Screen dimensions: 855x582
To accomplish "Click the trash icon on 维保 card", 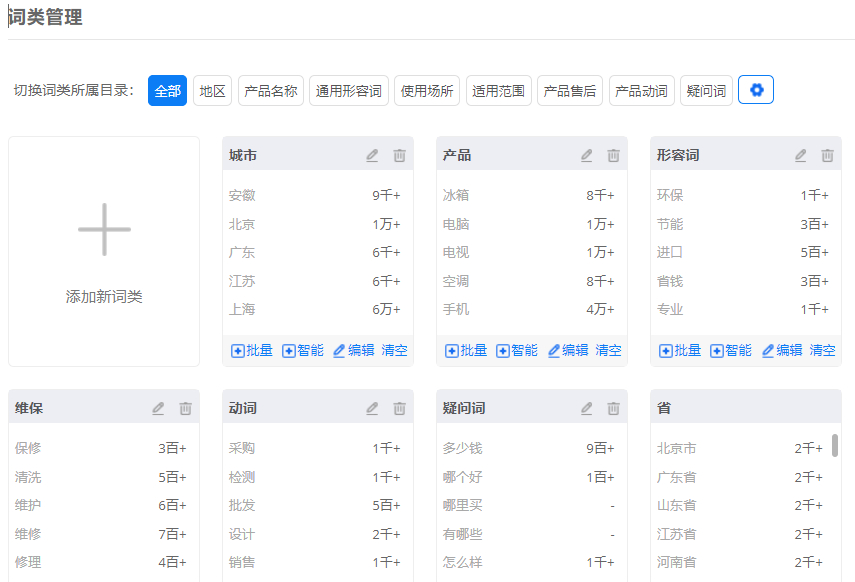I will (185, 408).
